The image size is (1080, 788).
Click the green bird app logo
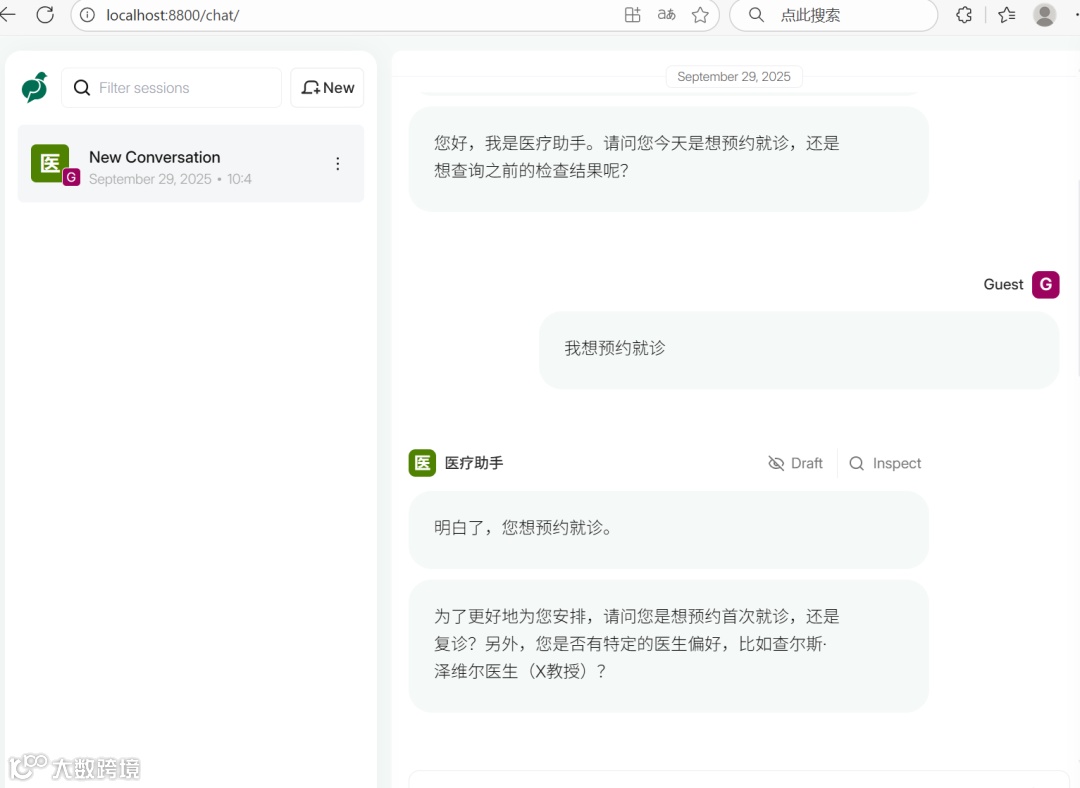(x=34, y=87)
